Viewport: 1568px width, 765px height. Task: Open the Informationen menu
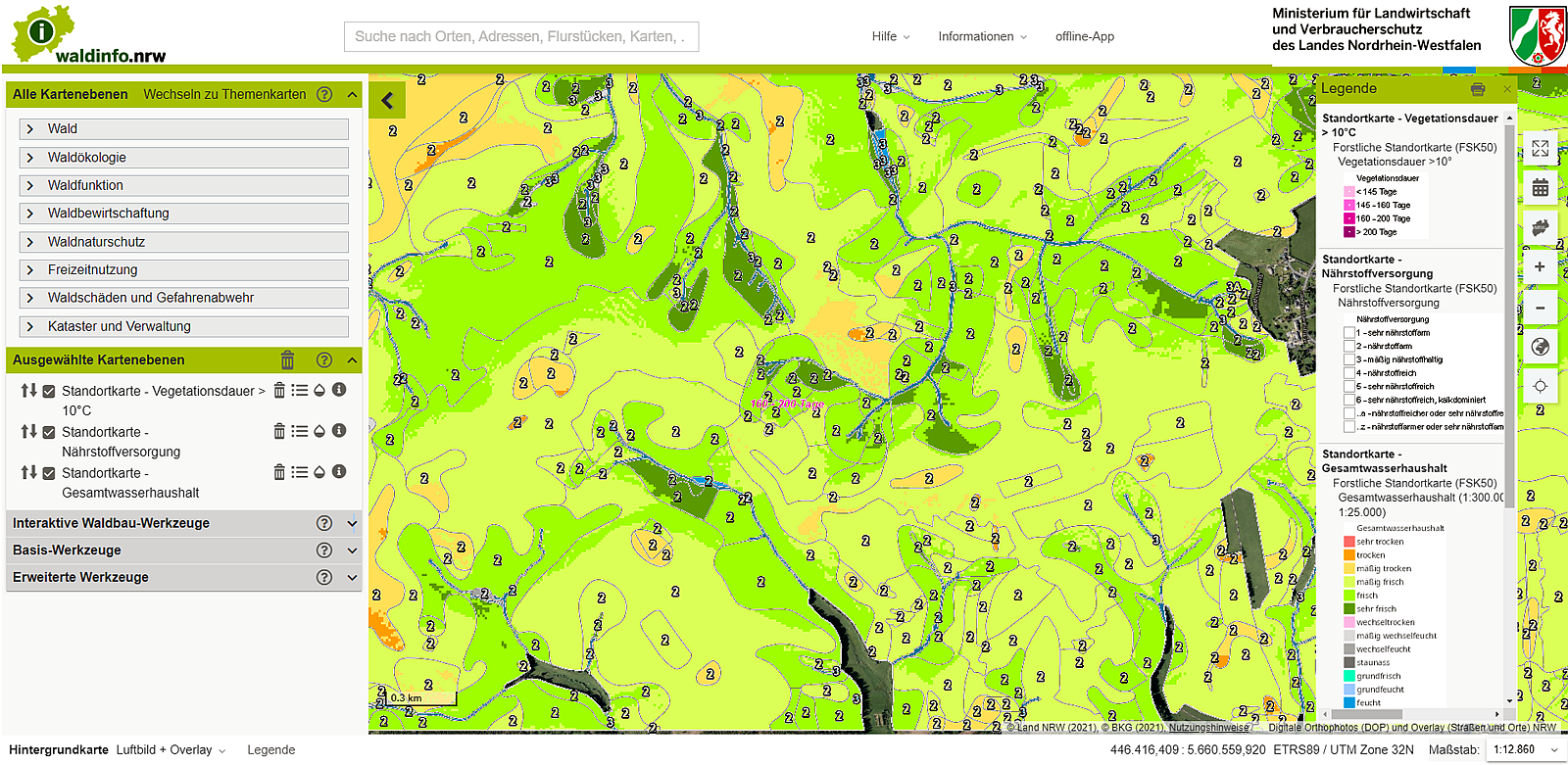[x=982, y=36]
